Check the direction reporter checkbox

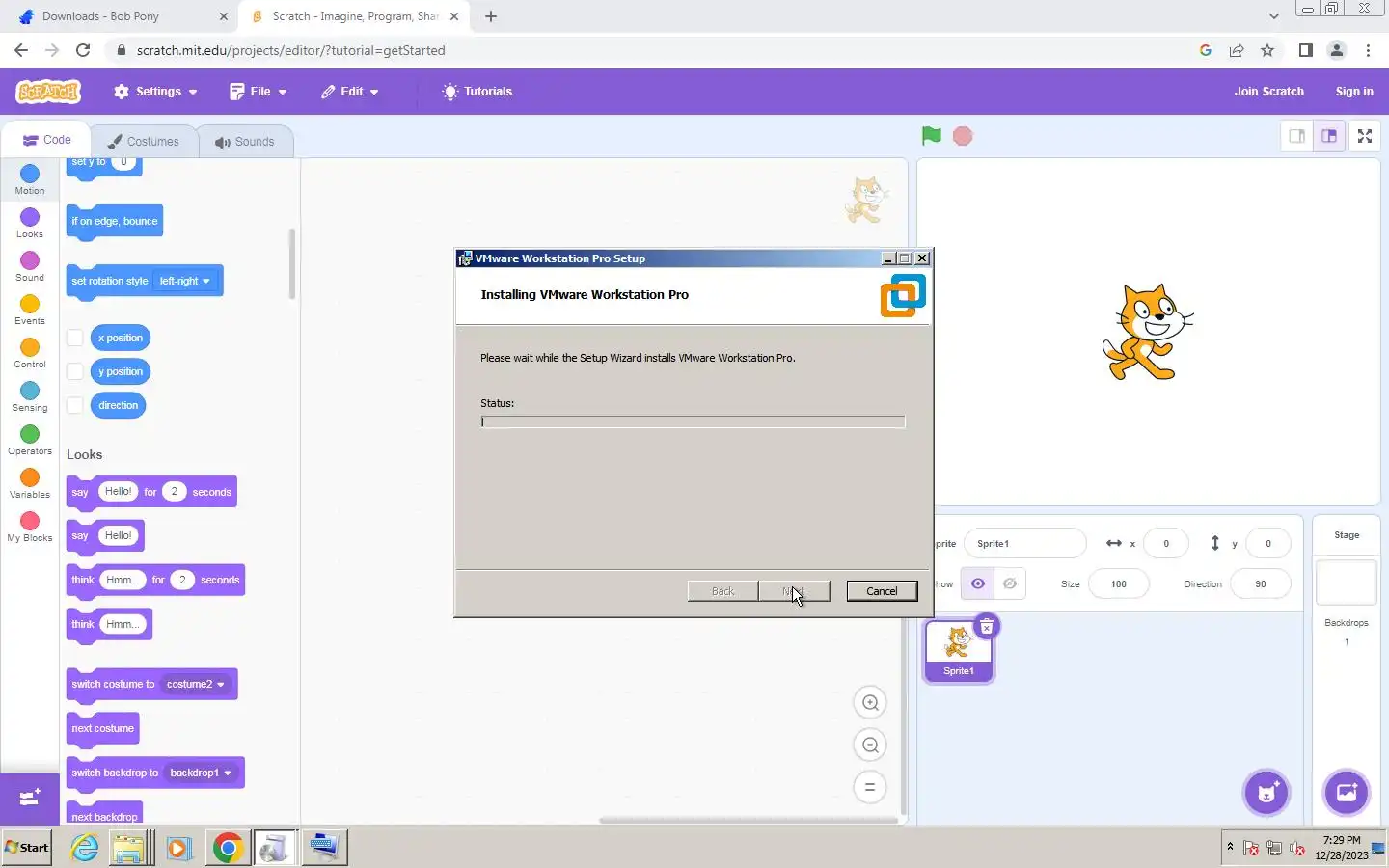pyautogui.click(x=74, y=405)
